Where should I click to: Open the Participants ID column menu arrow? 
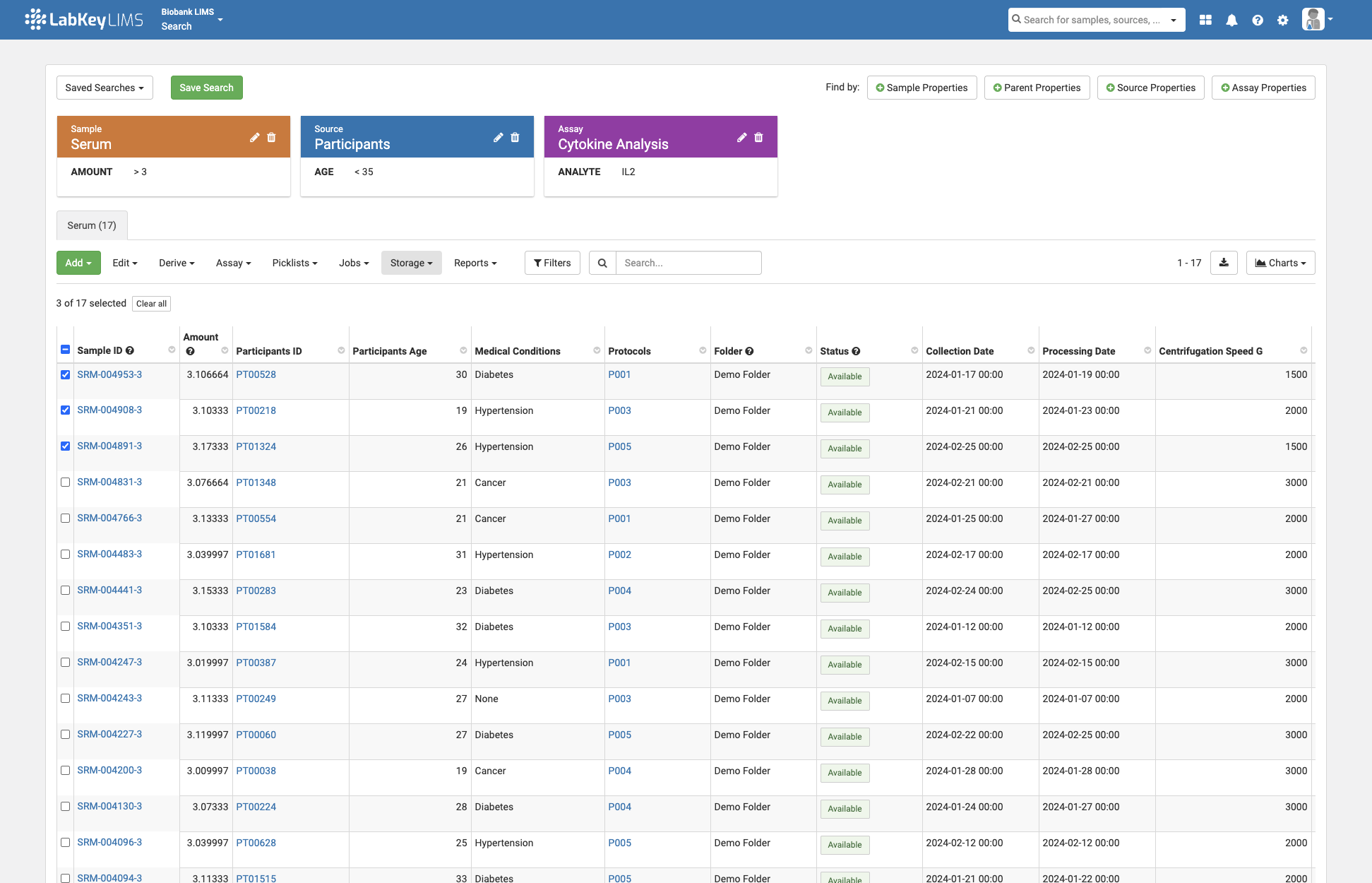[341, 350]
